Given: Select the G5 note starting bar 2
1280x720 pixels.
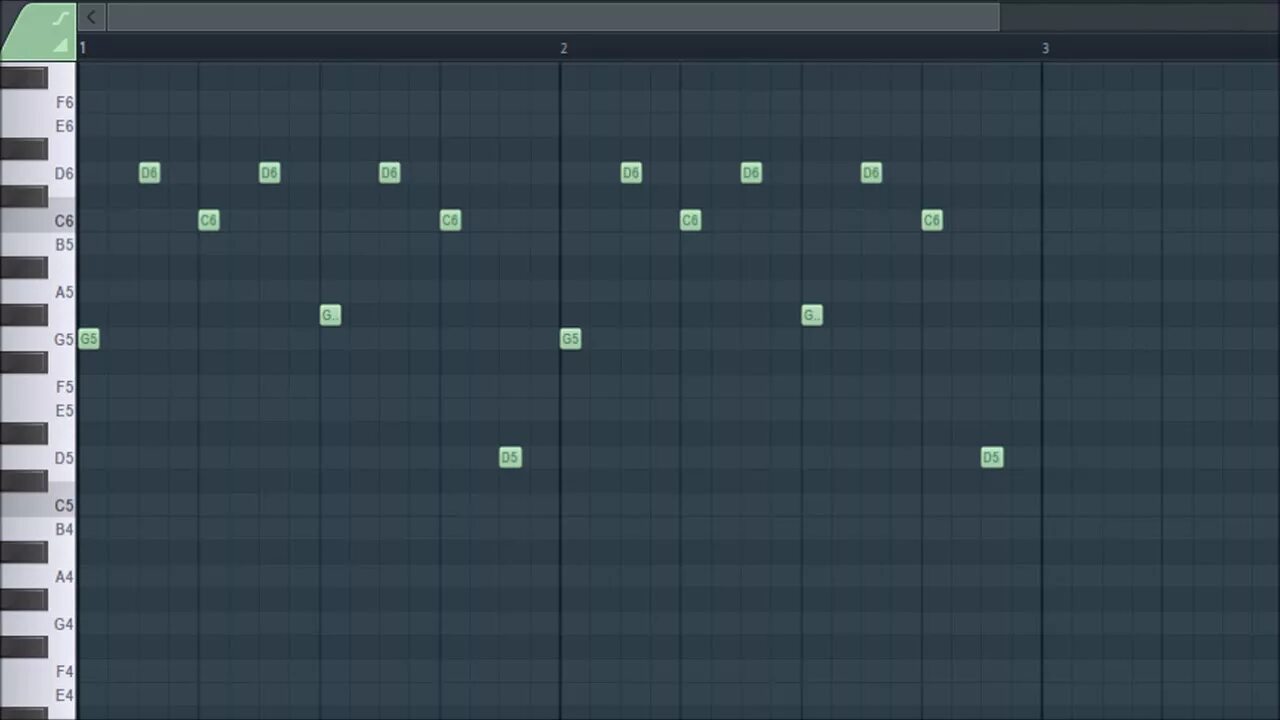Looking at the screenshot, I should pos(570,338).
